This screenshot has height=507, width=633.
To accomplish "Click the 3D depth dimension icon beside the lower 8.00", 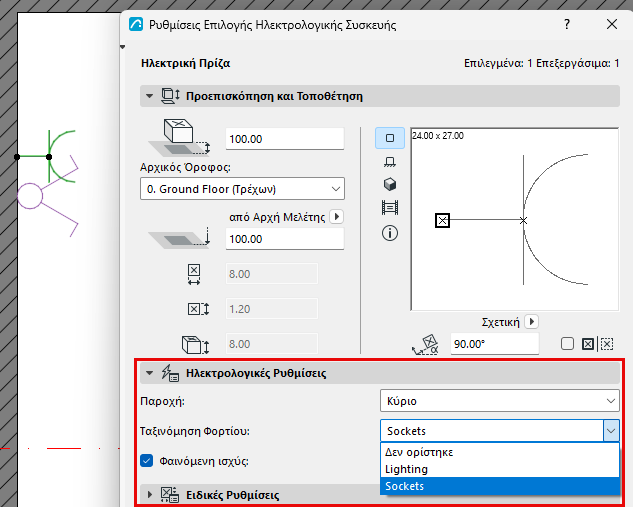I will [195, 345].
